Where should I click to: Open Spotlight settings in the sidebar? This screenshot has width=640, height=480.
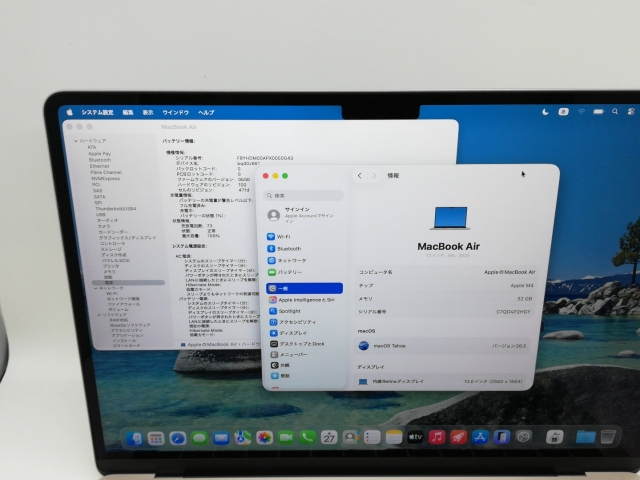(304, 311)
